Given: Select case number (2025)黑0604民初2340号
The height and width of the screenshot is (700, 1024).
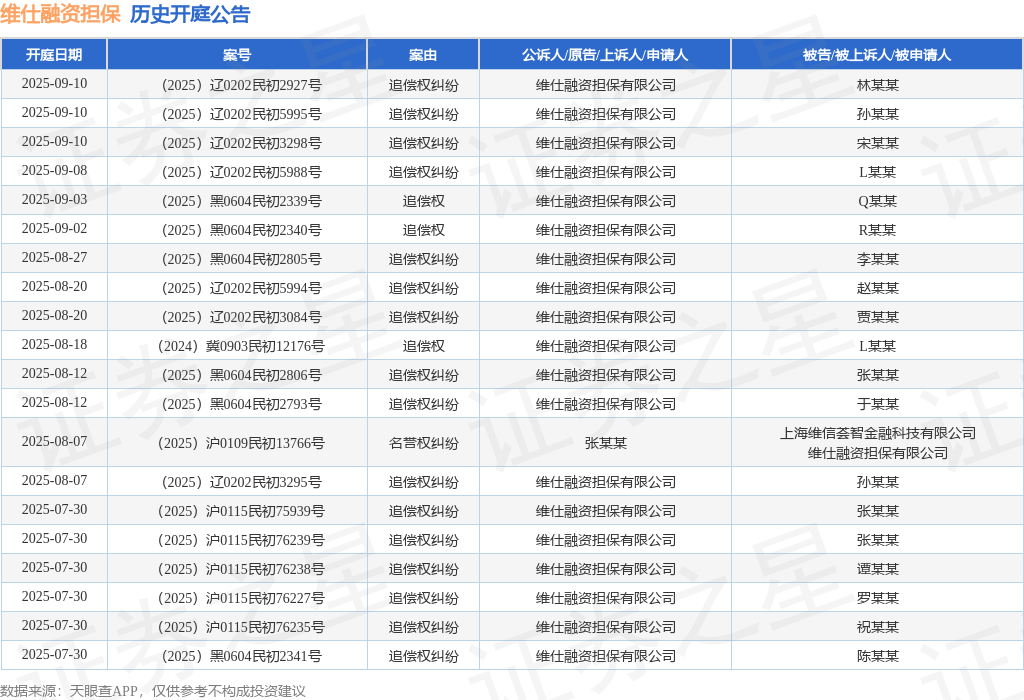Looking at the screenshot, I should click(x=241, y=230).
